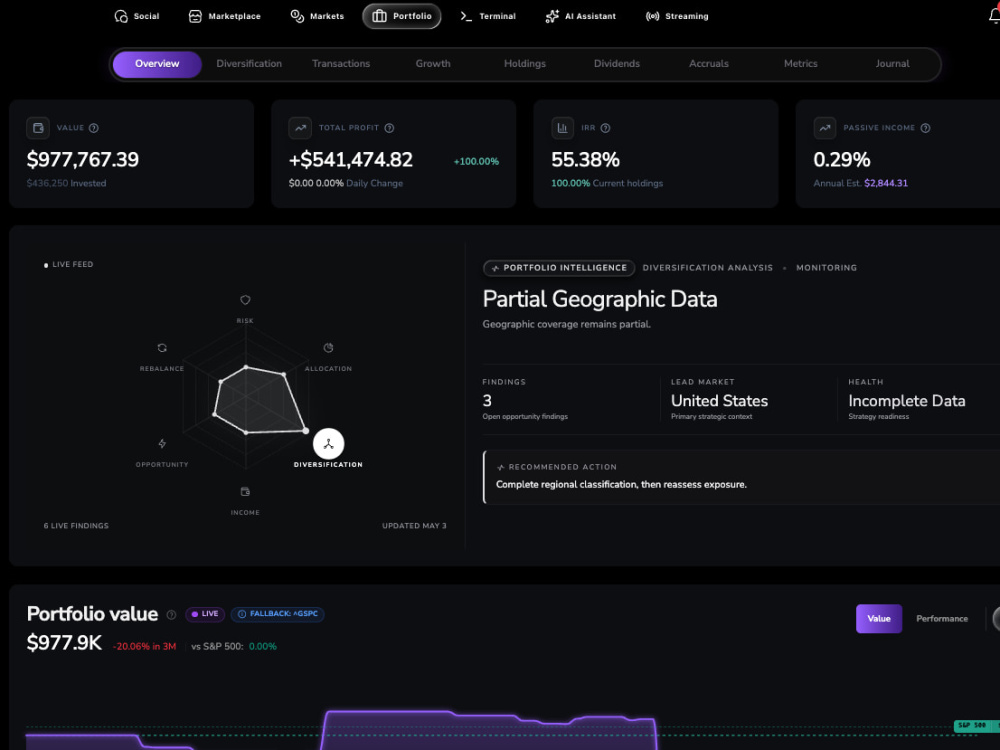The width and height of the screenshot is (1000, 750).
Task: Click the United States lead market value
Action: [719, 401]
